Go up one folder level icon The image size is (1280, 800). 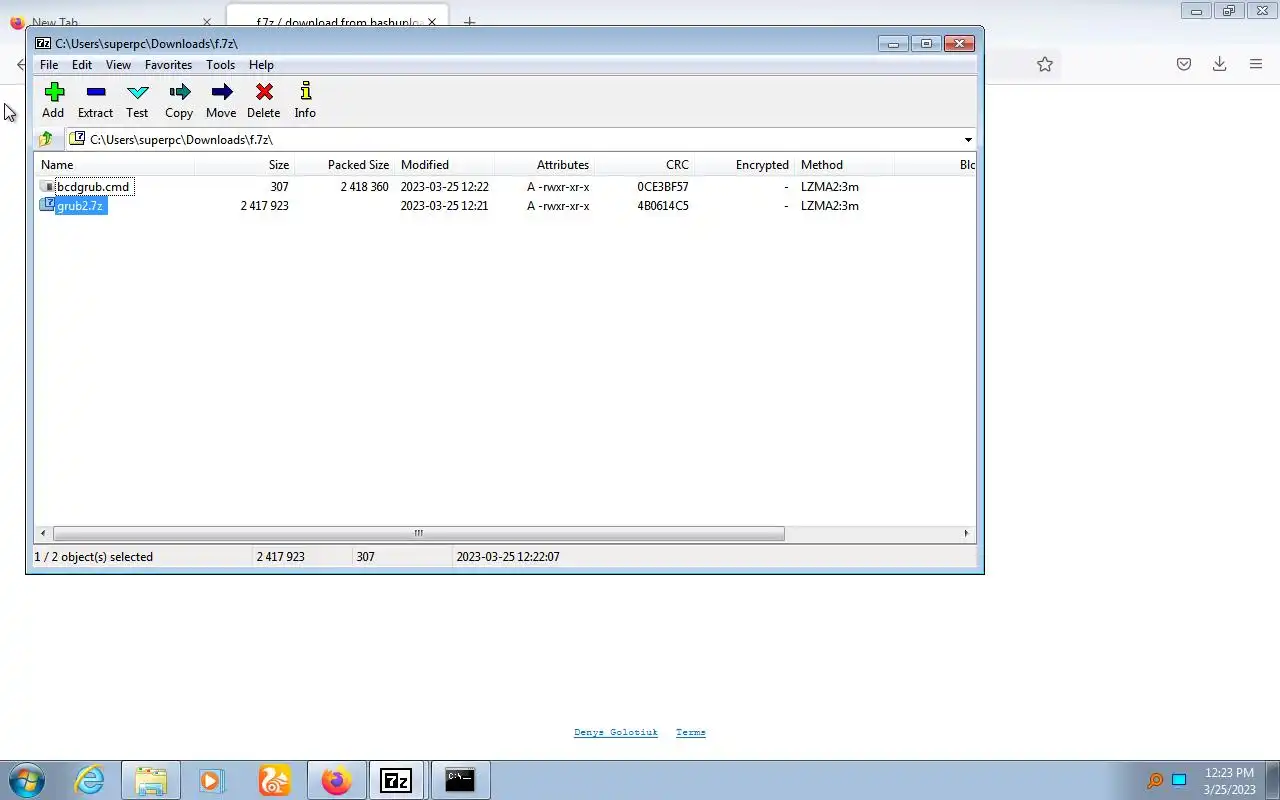pyautogui.click(x=46, y=139)
